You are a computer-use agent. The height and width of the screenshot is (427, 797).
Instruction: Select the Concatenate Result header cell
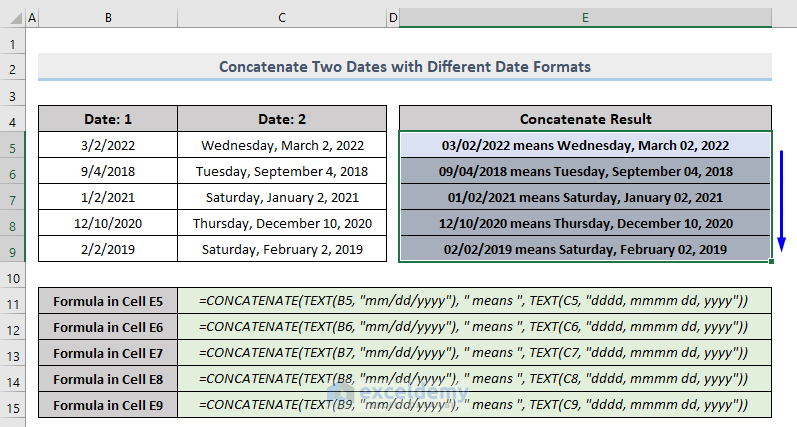click(x=585, y=119)
